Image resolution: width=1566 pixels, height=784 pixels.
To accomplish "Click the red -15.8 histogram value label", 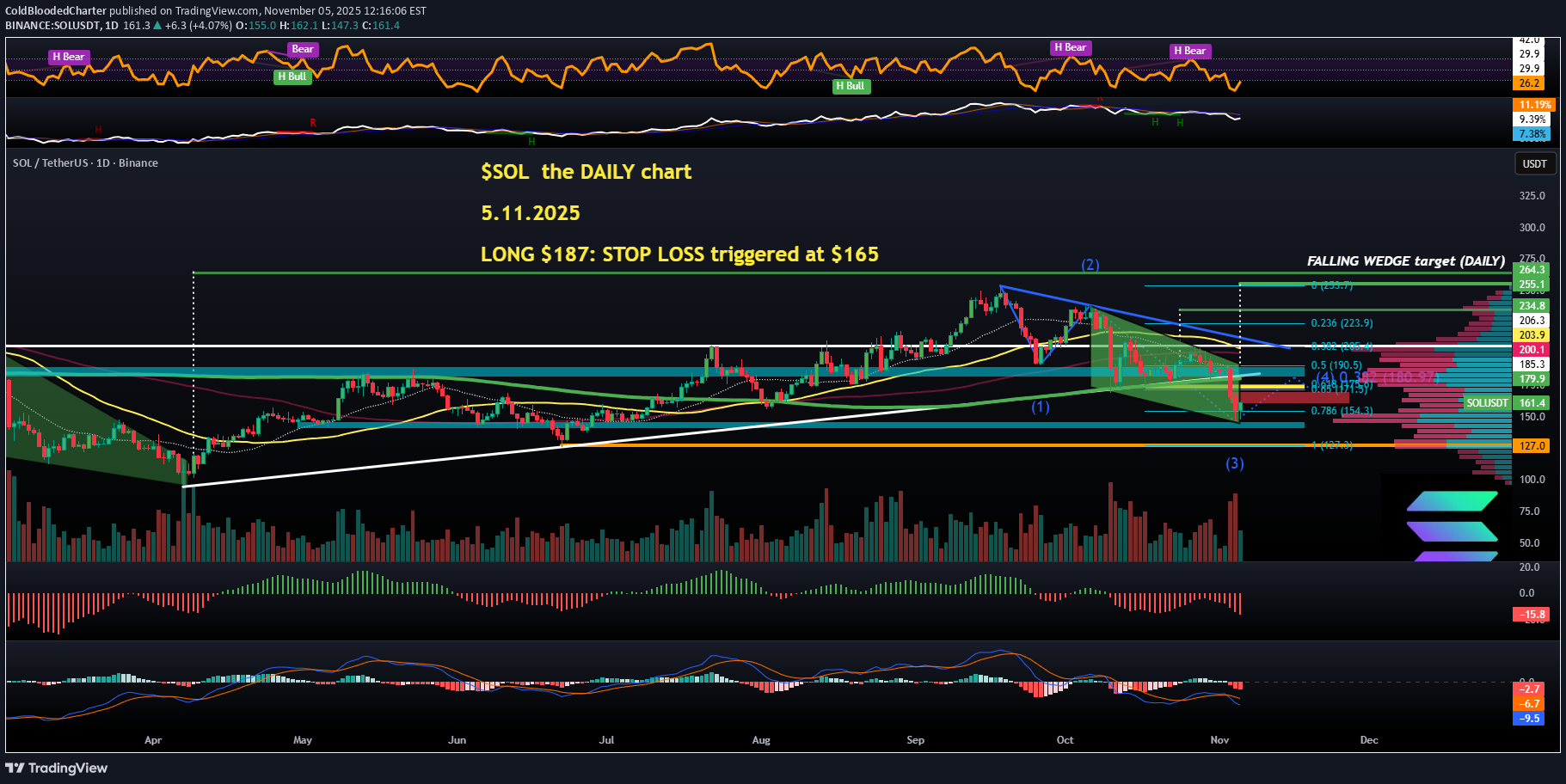I will (1531, 615).
